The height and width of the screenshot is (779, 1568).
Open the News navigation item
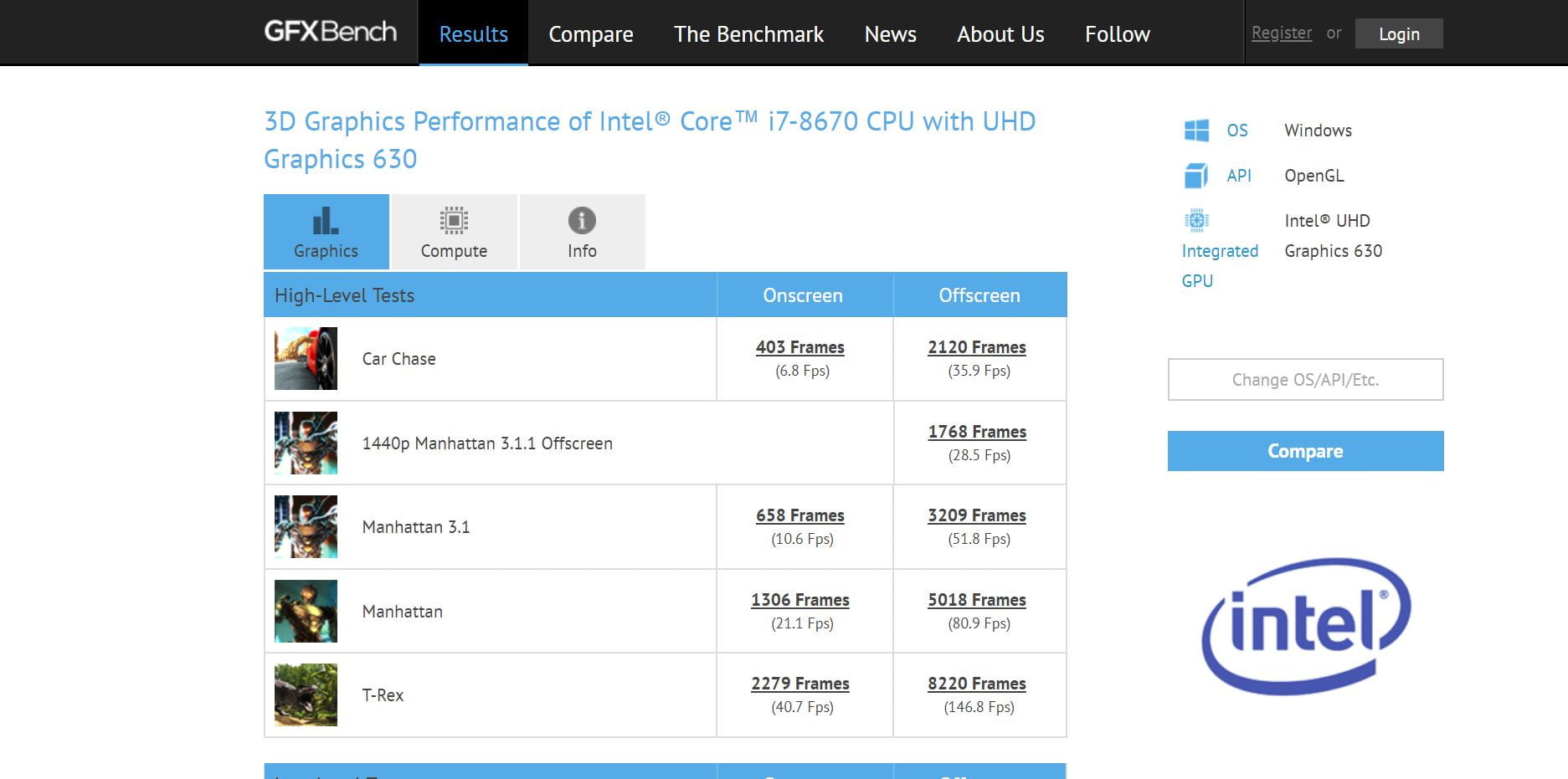890,34
